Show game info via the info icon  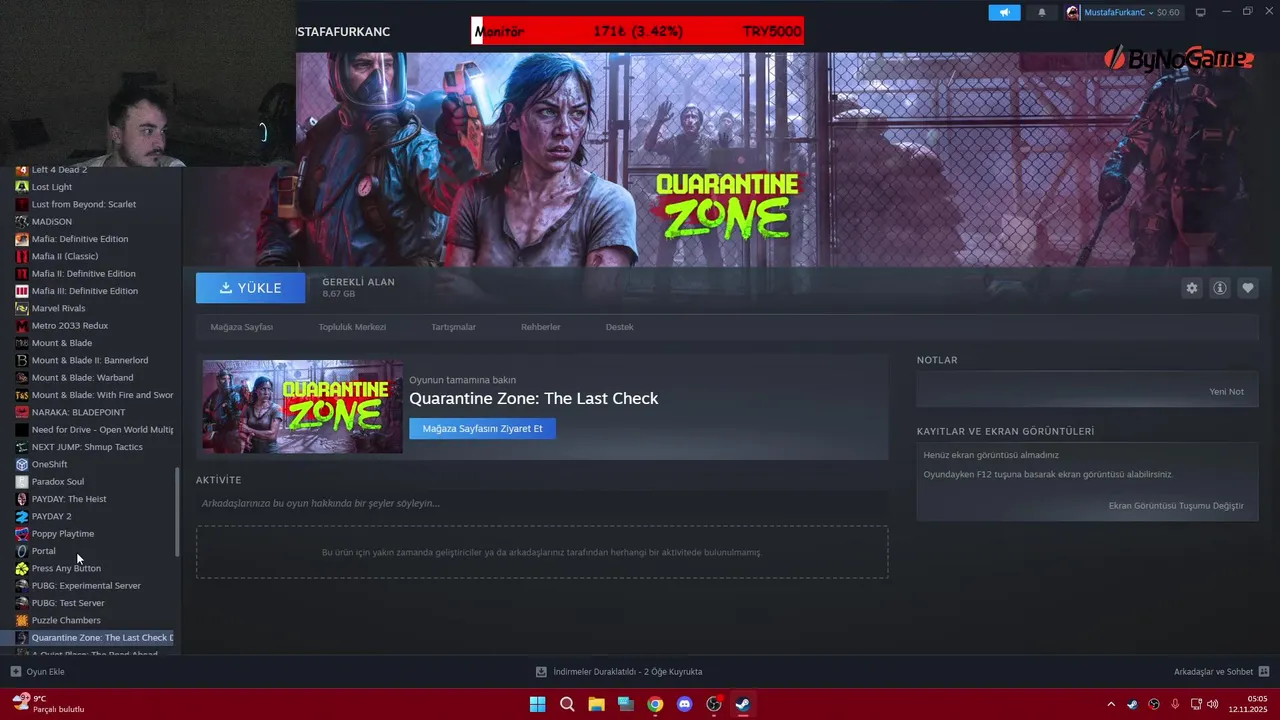tap(1220, 288)
